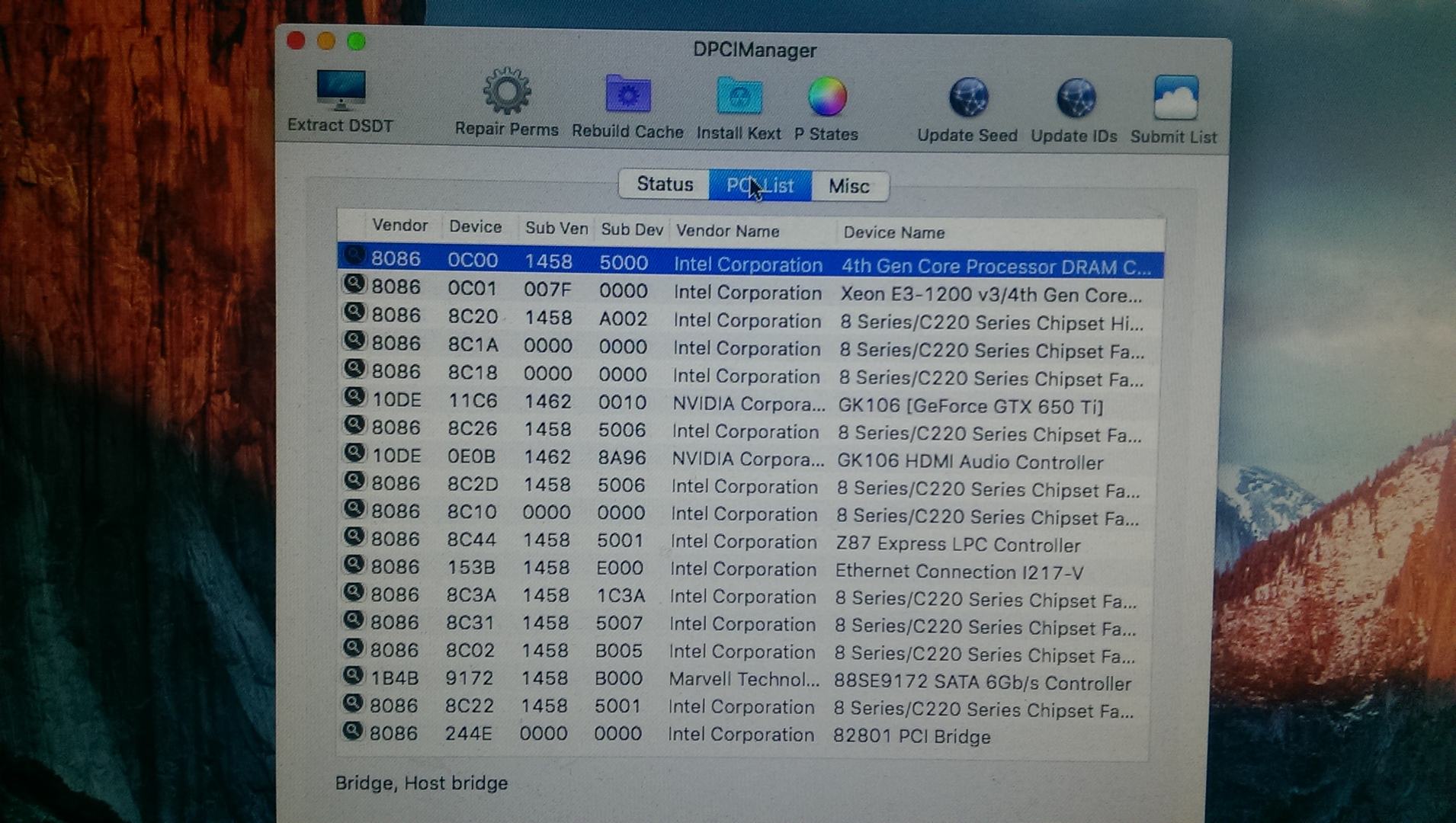The image size is (1456, 823).
Task: Click sub device cell '8A96'
Action: click(x=622, y=457)
